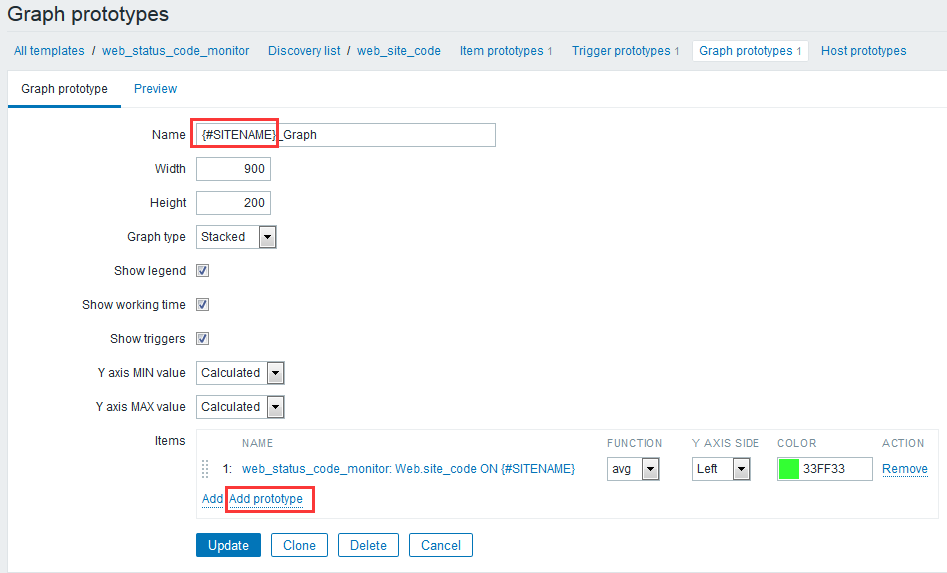This screenshot has width=947, height=573.
Task: Open Discovery list link
Action: coord(304,51)
